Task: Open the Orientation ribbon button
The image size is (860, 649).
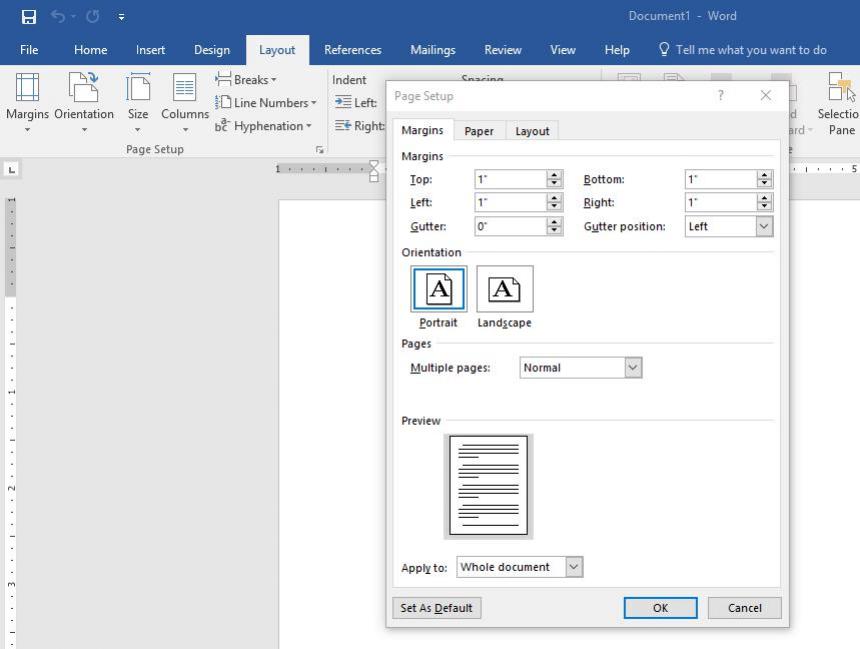Action: 84,103
